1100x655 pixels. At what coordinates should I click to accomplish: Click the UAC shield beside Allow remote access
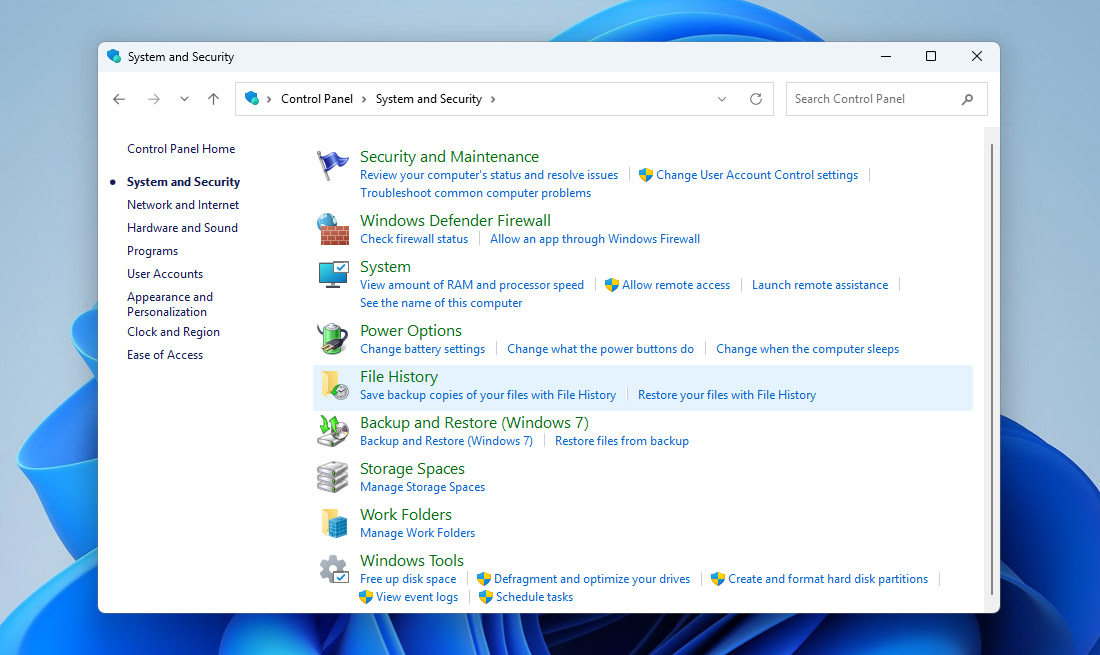tap(611, 284)
